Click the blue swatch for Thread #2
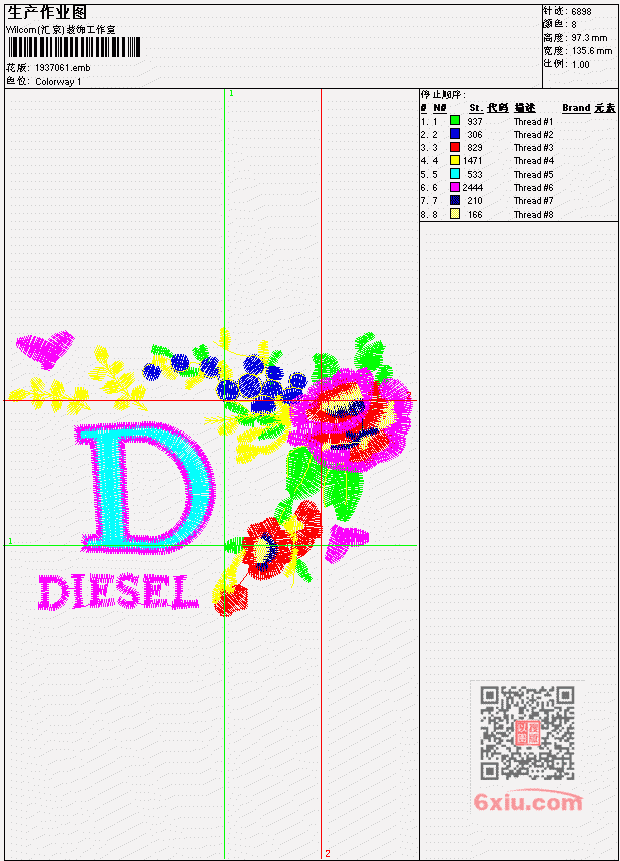 455,133
